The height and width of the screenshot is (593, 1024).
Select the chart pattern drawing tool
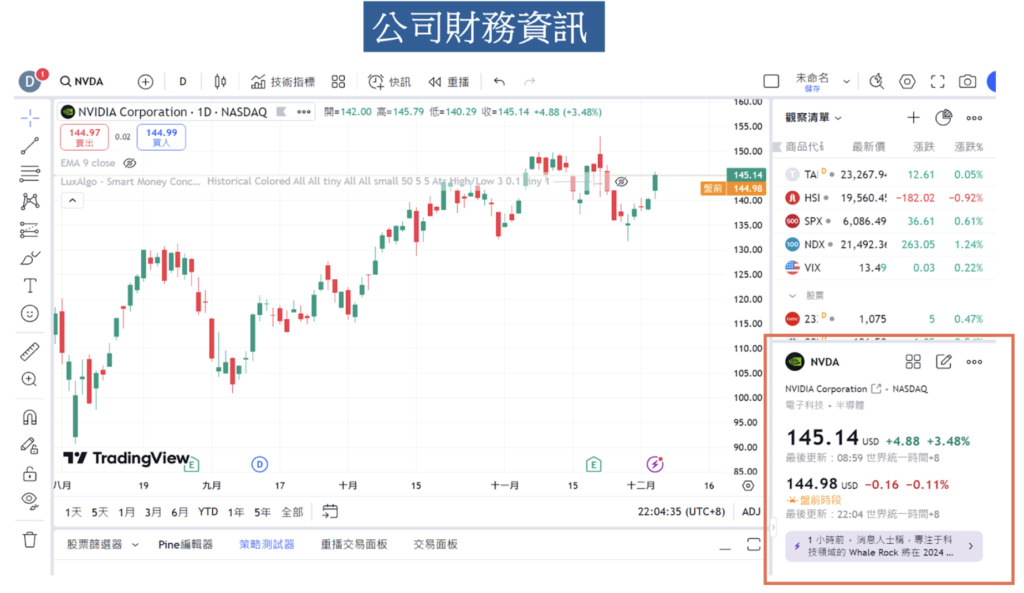(x=29, y=201)
